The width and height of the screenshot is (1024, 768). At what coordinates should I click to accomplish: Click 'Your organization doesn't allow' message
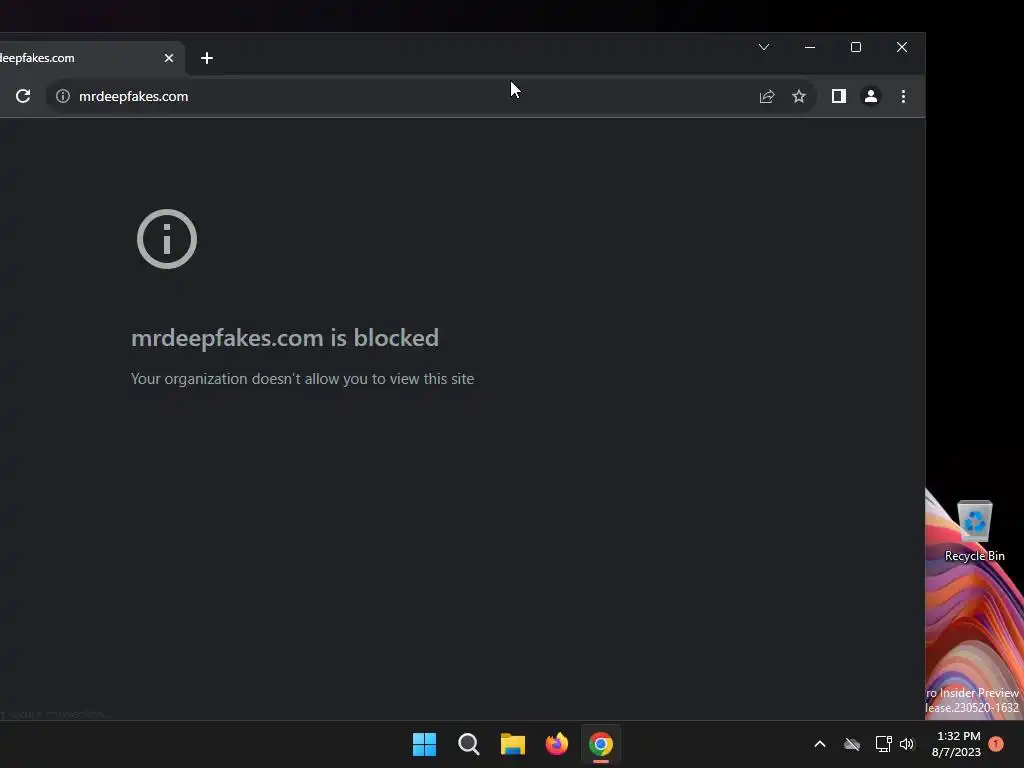(302, 379)
